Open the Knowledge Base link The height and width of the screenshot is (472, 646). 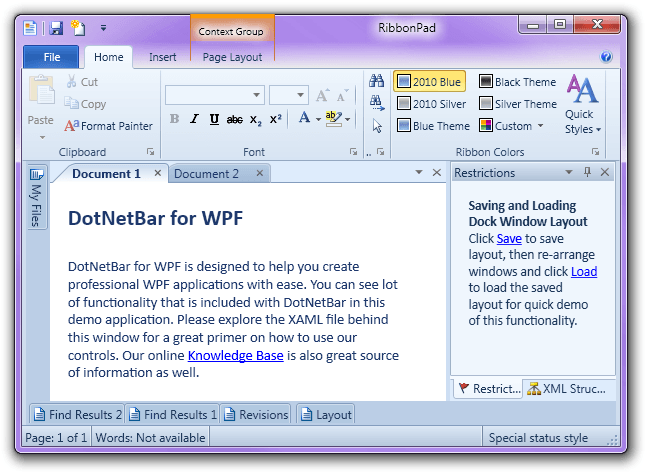click(236, 355)
